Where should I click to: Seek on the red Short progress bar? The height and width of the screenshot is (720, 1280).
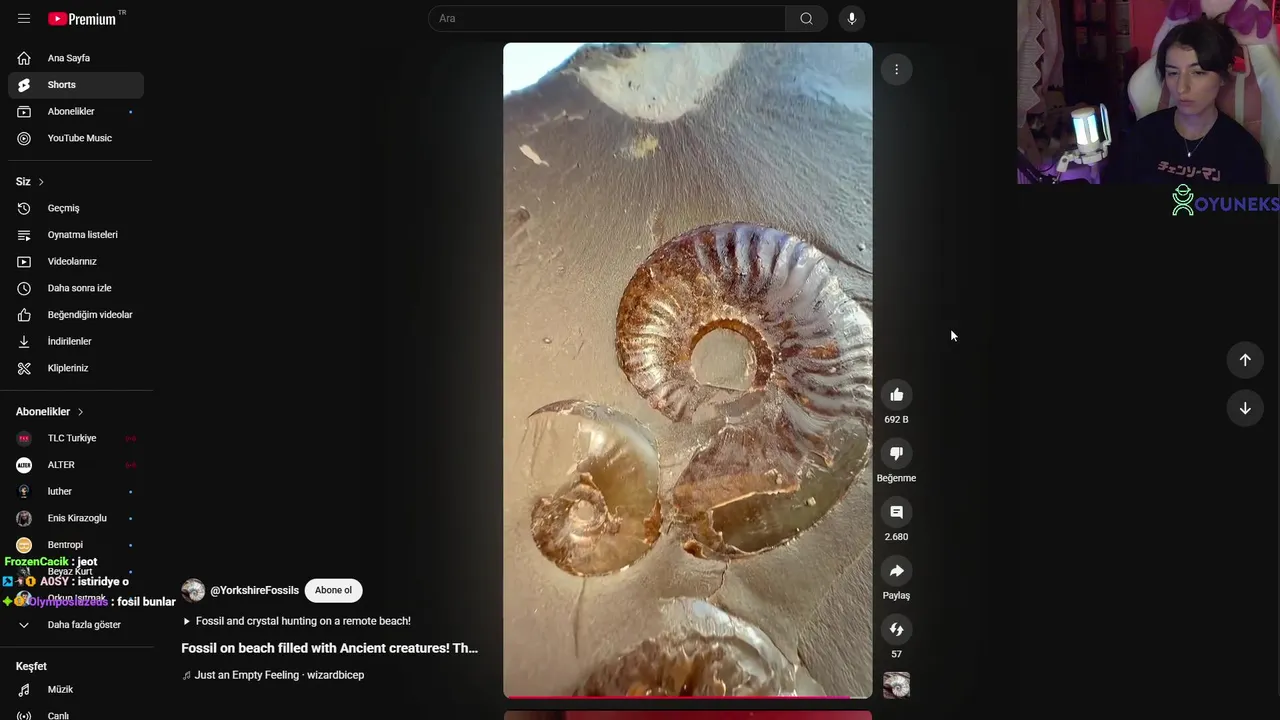coord(687,696)
